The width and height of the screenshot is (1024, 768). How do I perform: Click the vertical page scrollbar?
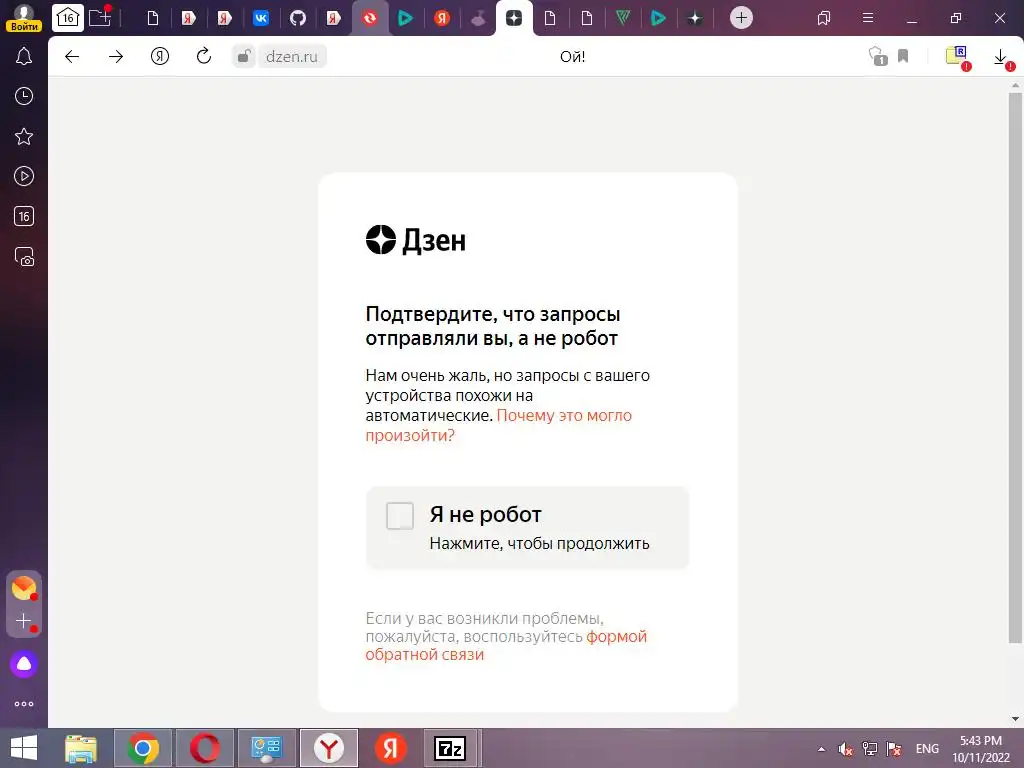pos(1015,368)
